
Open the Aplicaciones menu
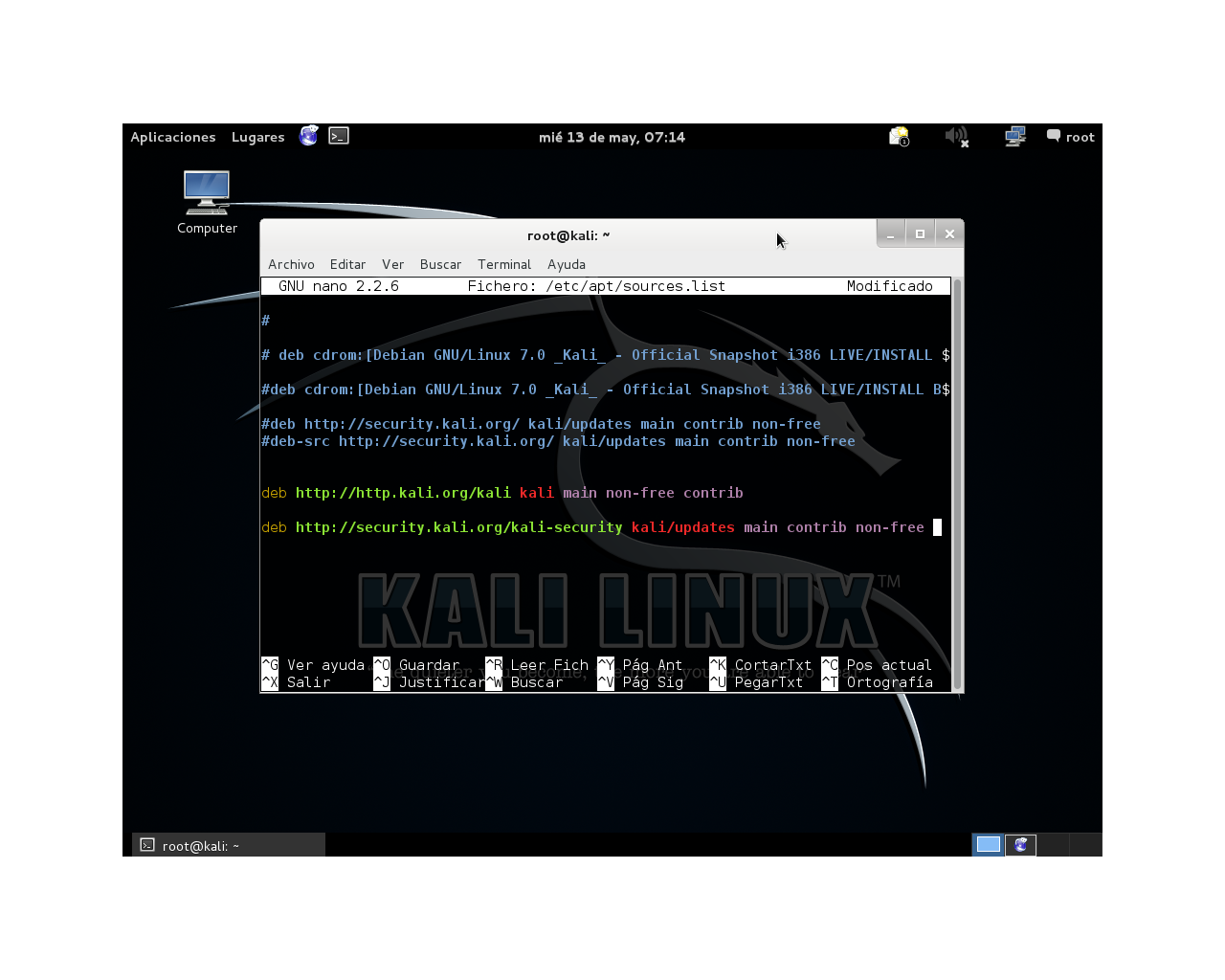[173, 136]
